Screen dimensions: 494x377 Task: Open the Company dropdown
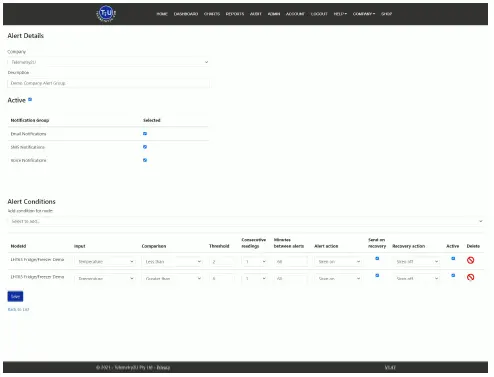(109, 62)
